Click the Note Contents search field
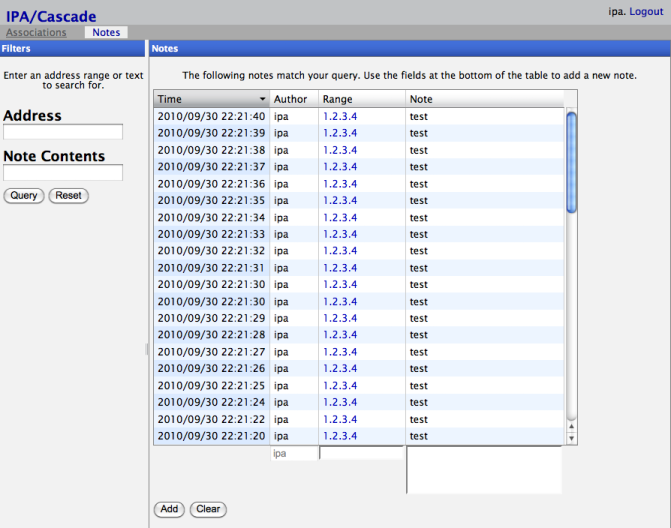The height and width of the screenshot is (528, 671). [63, 173]
